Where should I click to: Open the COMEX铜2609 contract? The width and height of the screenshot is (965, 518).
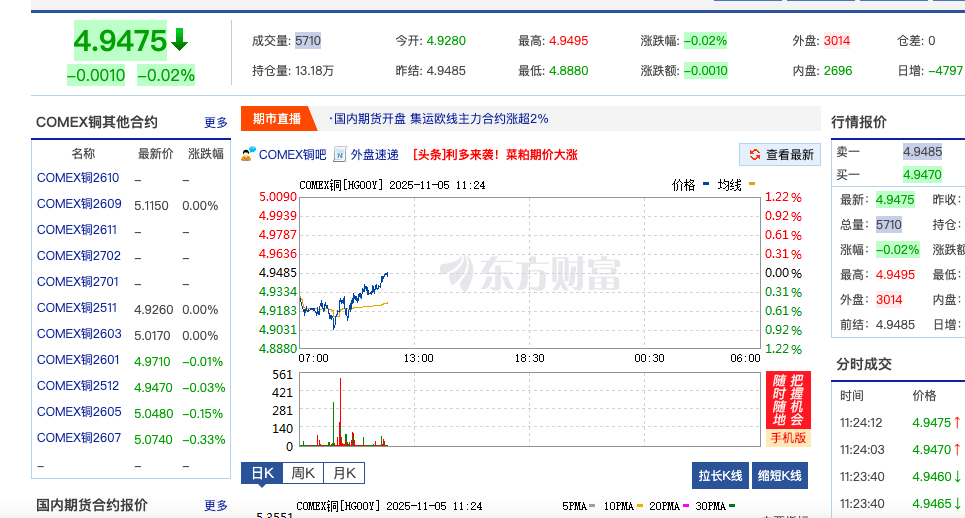[79, 204]
